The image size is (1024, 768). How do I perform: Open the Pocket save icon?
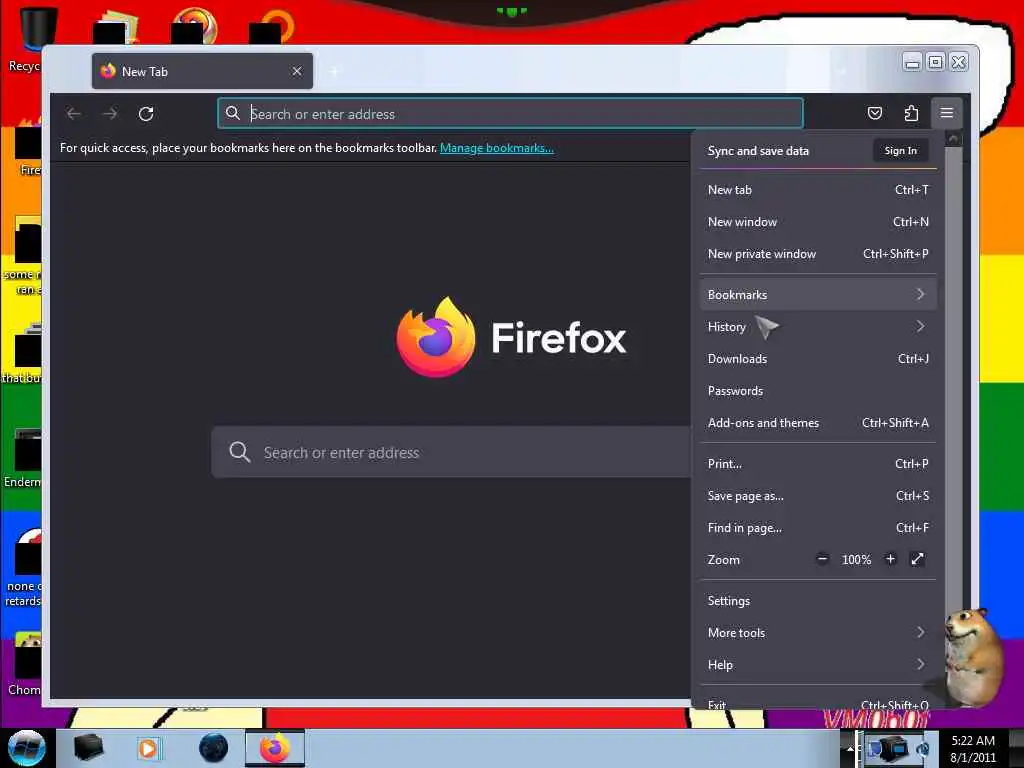(x=874, y=113)
